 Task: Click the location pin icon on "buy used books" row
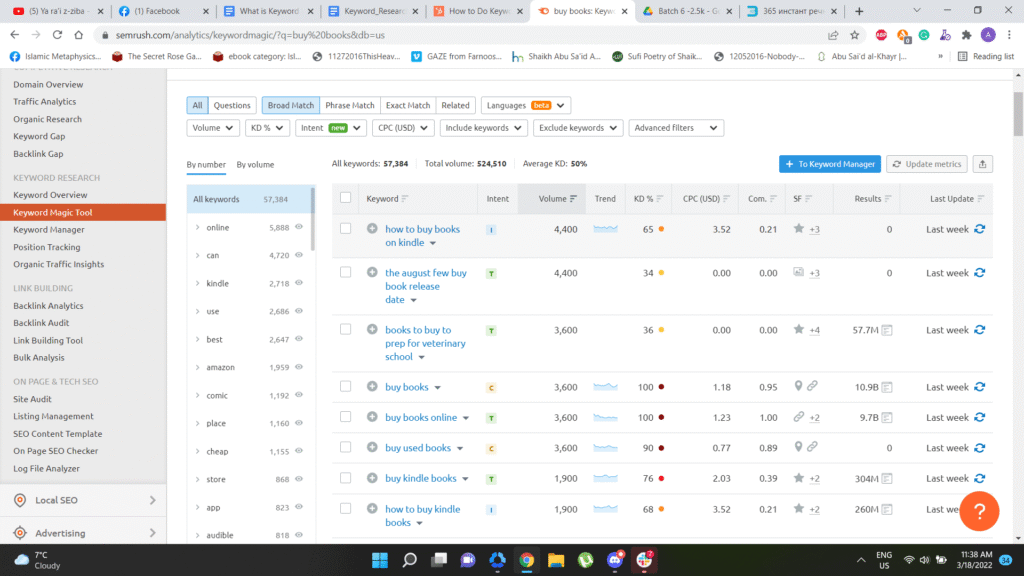pyautogui.click(x=797, y=447)
